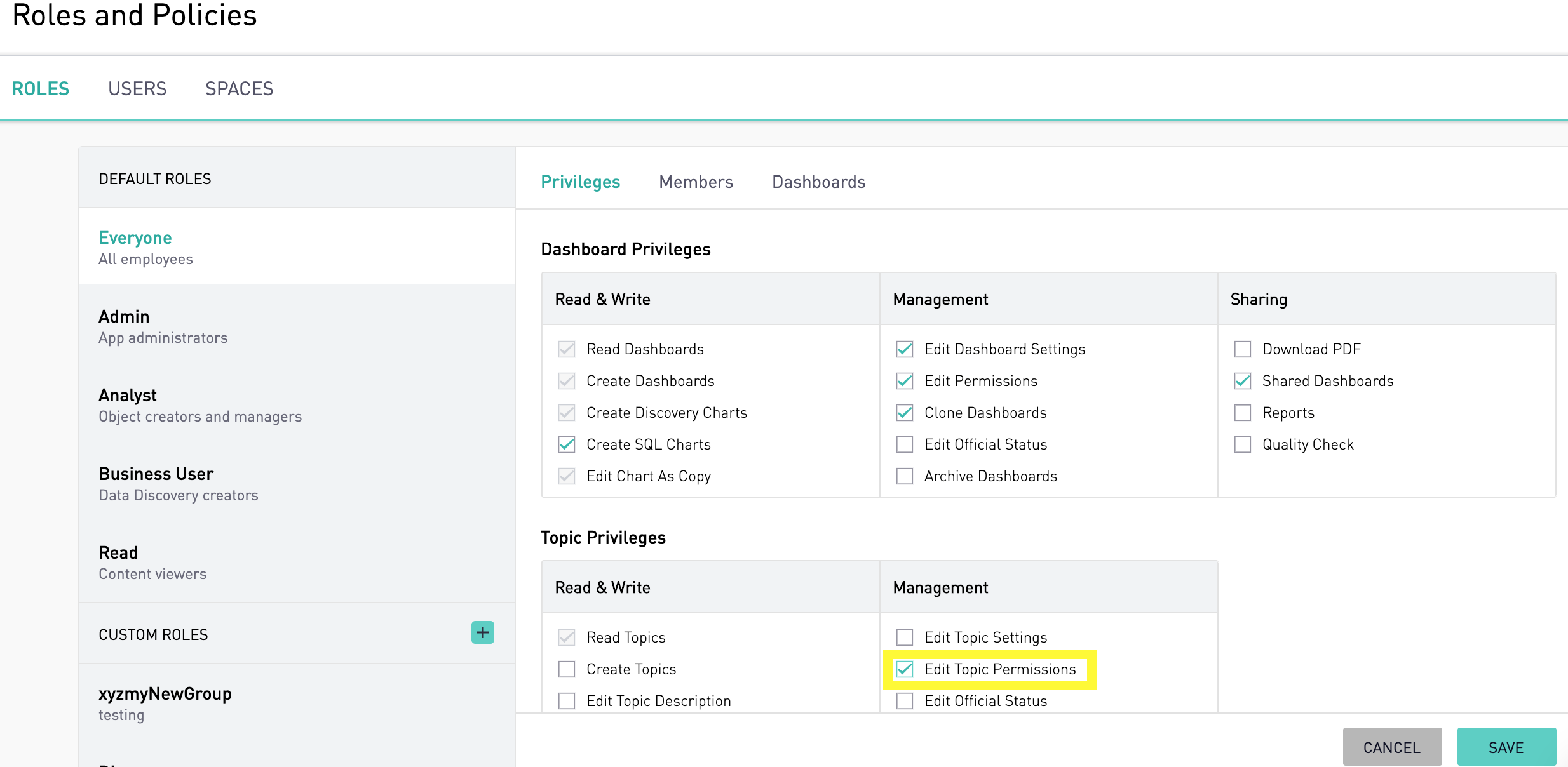Click the Roles and Policies title
Viewport: 1568px width, 767px height.
pyautogui.click(x=135, y=15)
